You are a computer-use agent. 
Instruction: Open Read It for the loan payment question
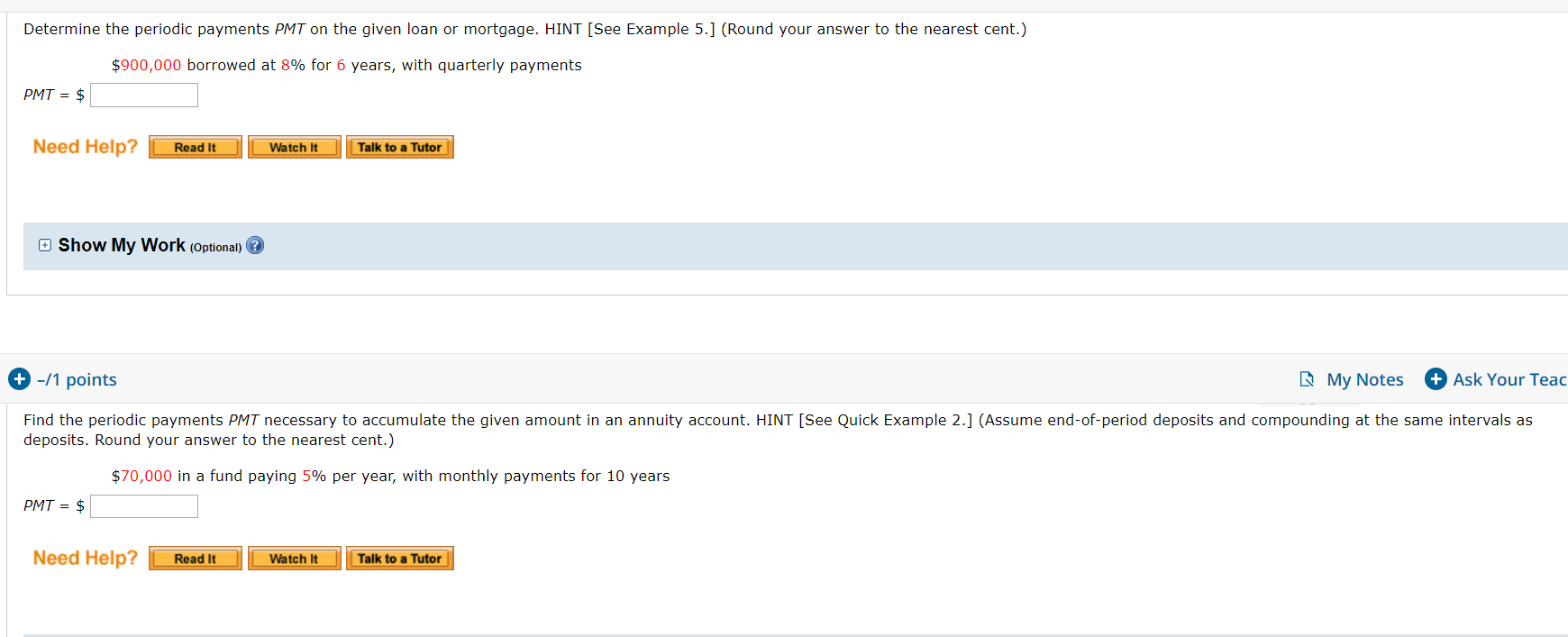point(196,147)
